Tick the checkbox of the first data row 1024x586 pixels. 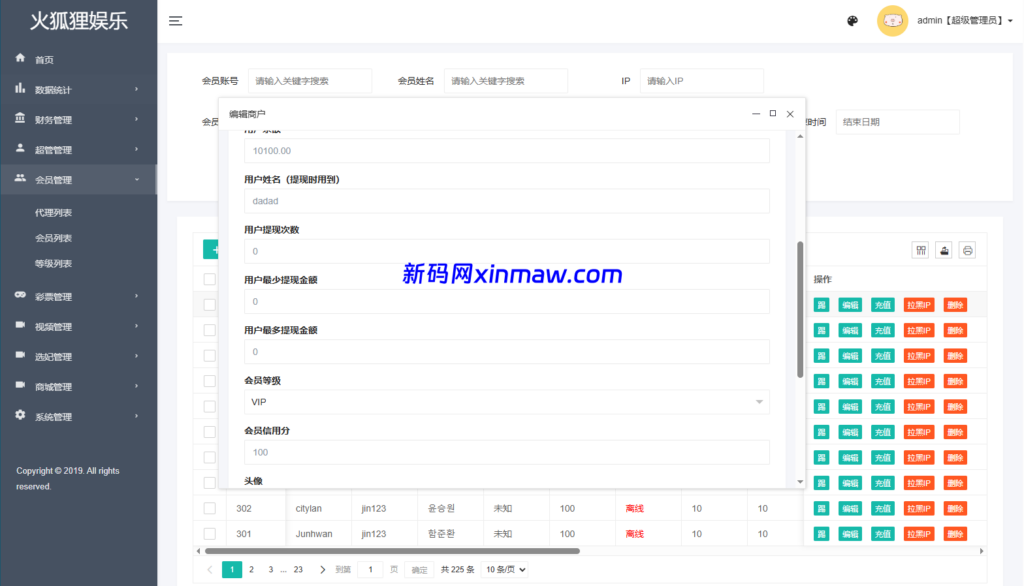coord(210,304)
